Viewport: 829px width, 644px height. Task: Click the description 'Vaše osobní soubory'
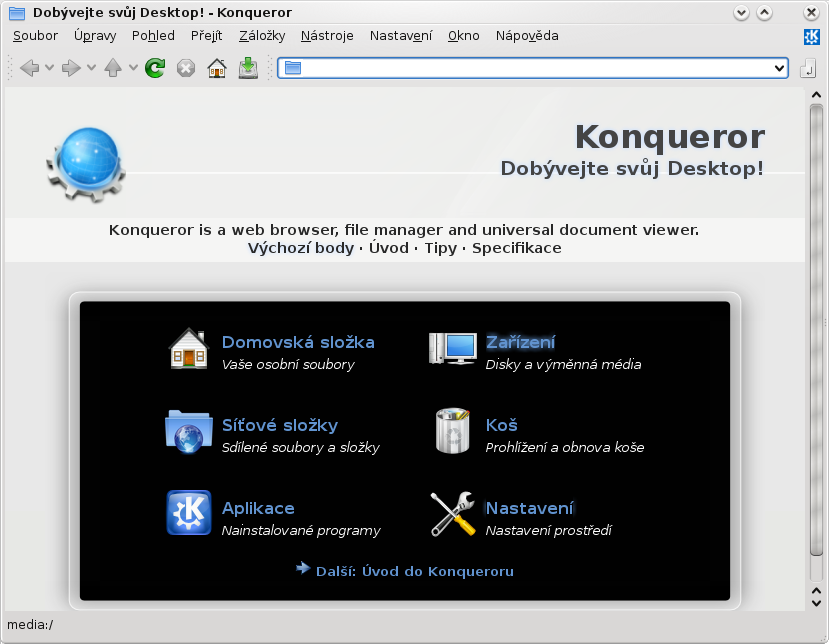pos(288,364)
